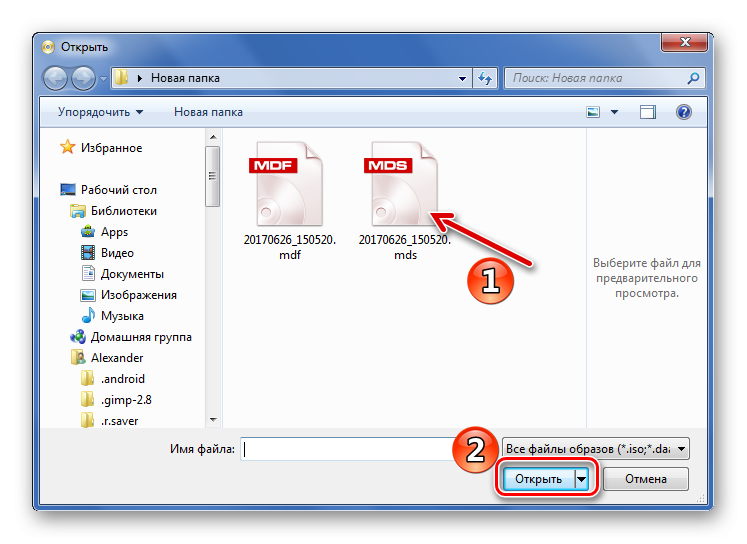Screen dimensions: 747x544
Task: Click the navigation pane scrollbar down arrow
Action: pos(213,420)
